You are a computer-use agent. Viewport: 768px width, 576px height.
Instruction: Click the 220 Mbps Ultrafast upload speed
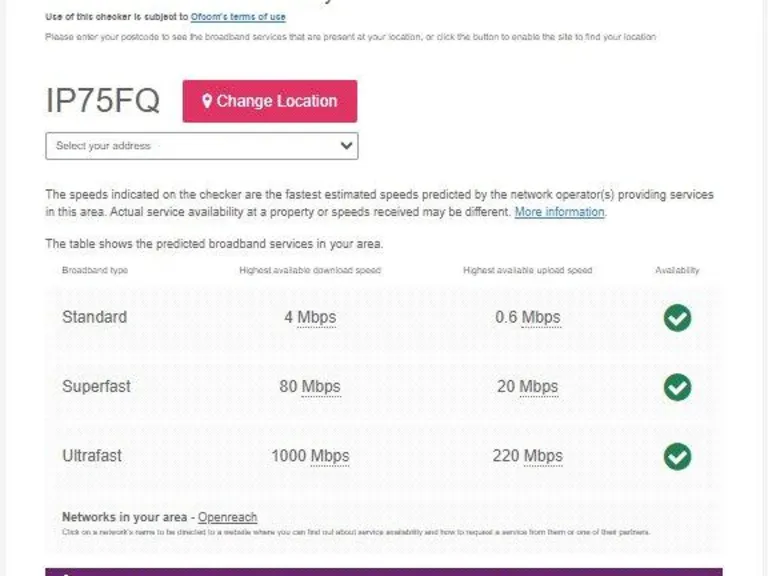(x=527, y=456)
